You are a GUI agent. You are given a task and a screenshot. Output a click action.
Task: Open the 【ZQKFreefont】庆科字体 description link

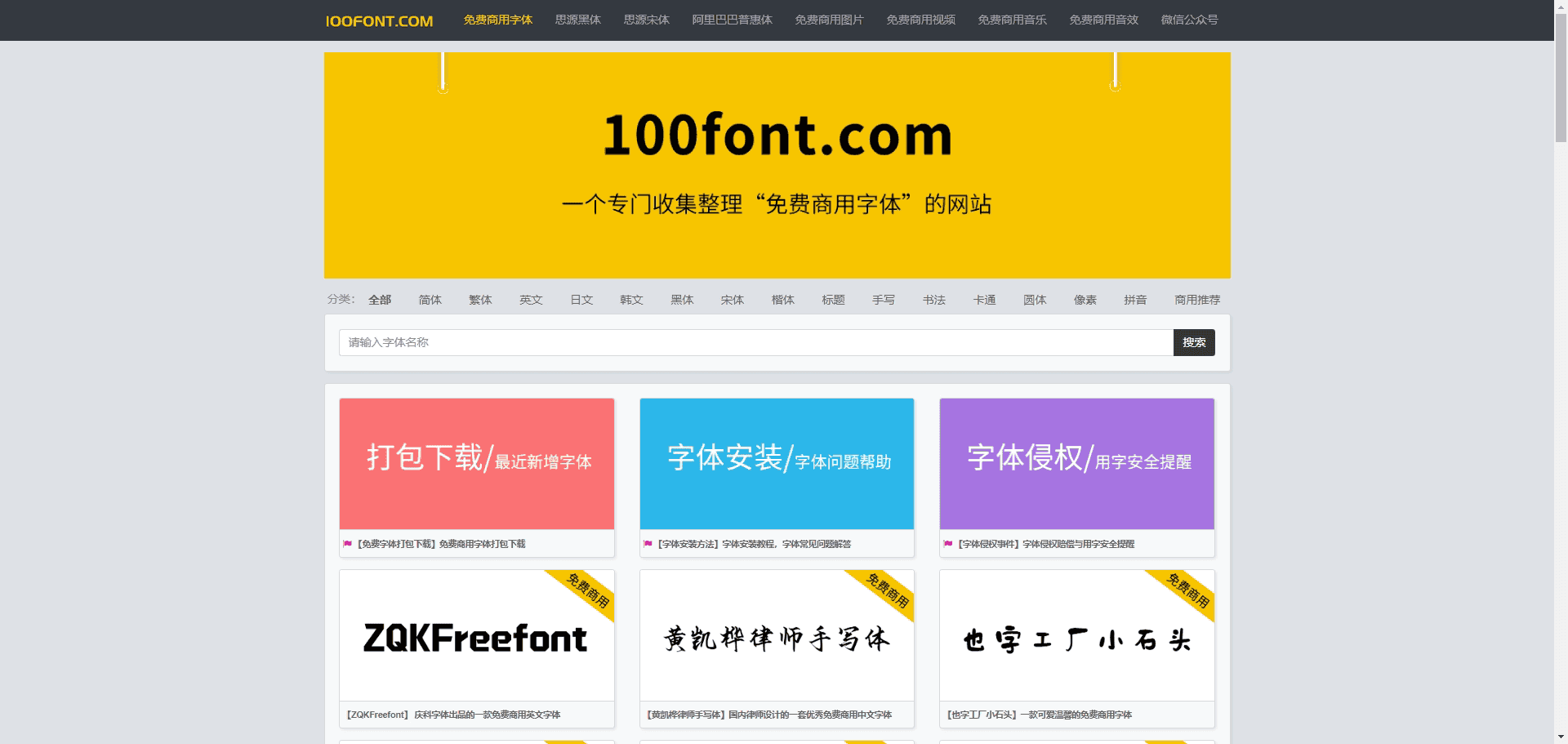pos(453,715)
